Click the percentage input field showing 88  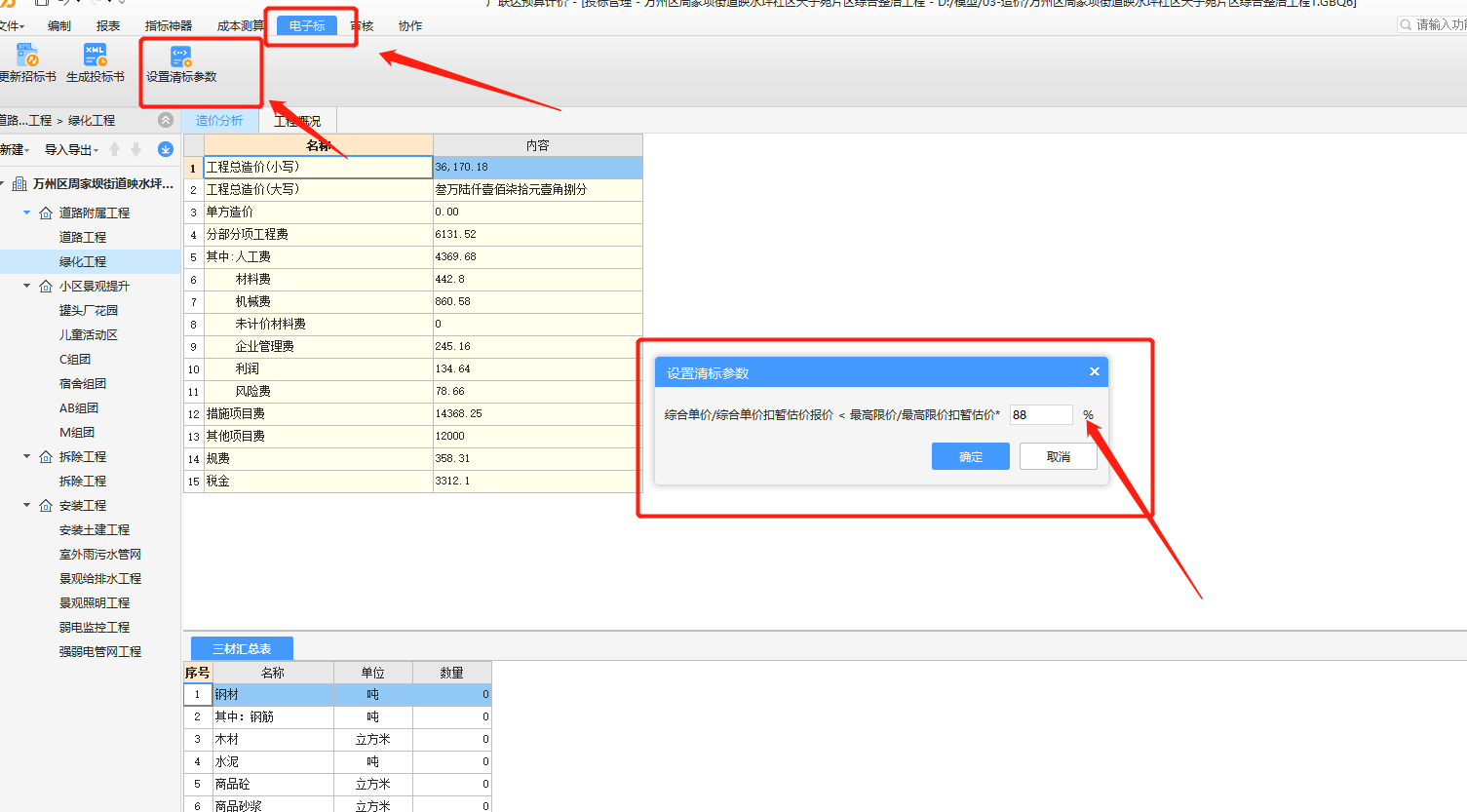(1041, 414)
